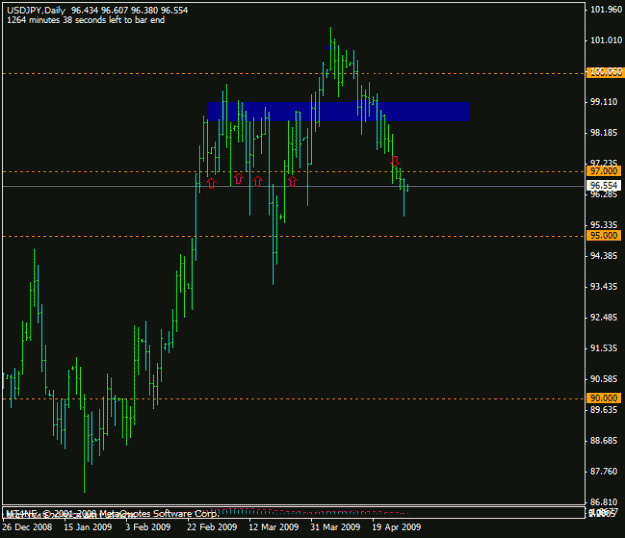The width and height of the screenshot is (625, 538).
Task: Click the 91.535 value on the price axis
Action: 603,348
